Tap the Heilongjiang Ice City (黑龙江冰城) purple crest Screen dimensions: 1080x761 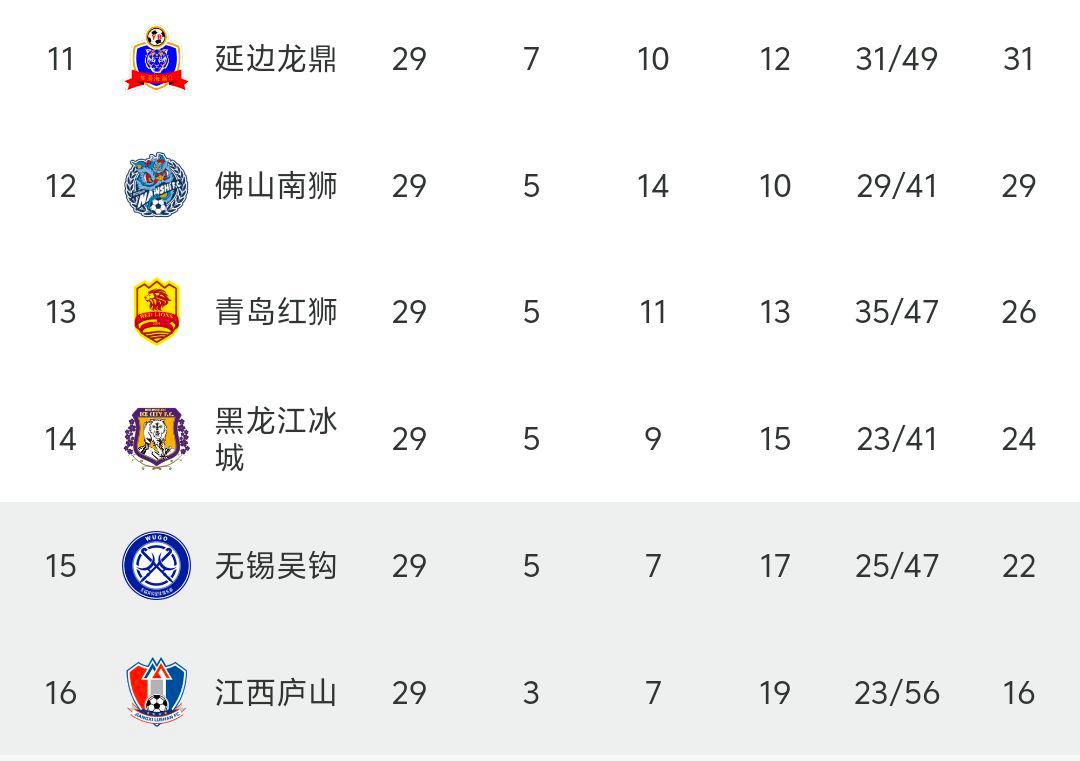[x=156, y=439]
